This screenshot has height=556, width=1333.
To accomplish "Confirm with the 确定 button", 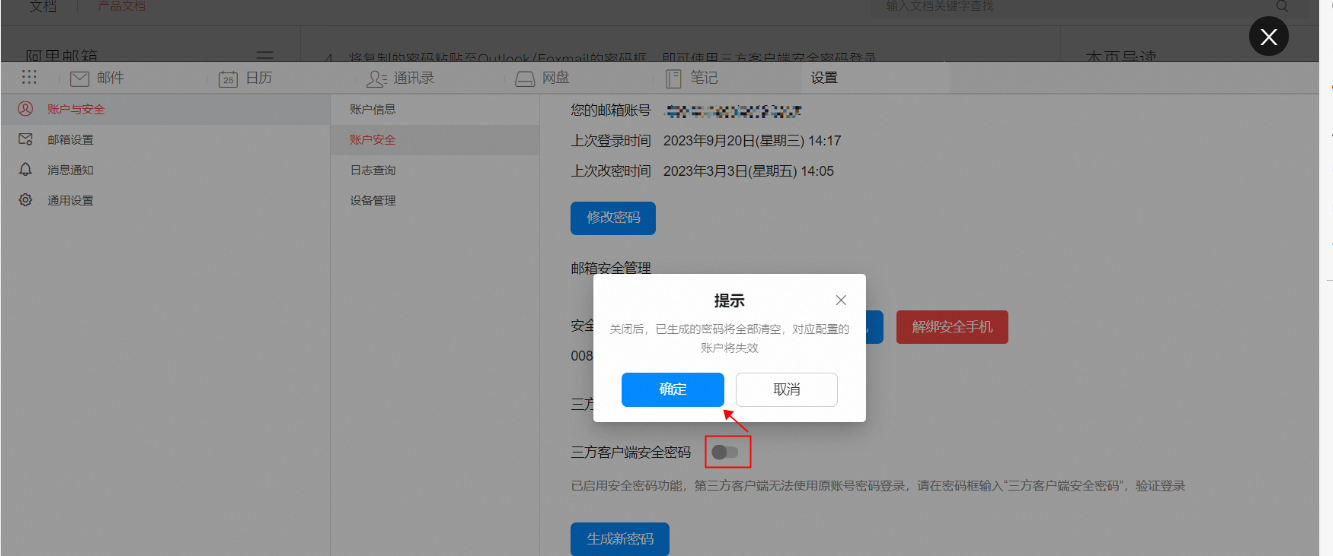I will point(672,390).
